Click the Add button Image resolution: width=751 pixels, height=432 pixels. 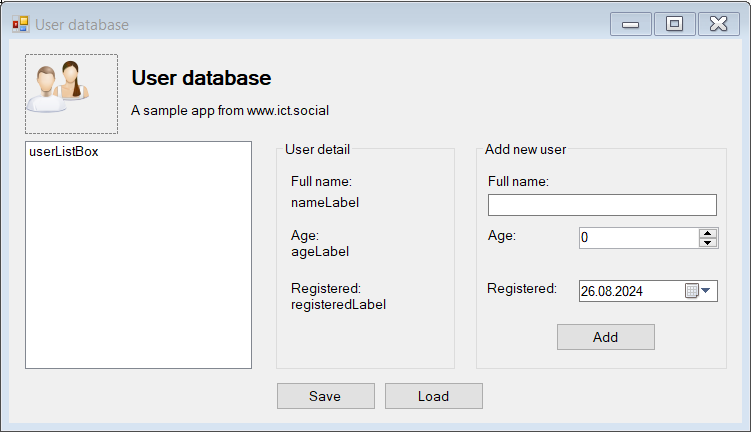click(605, 337)
